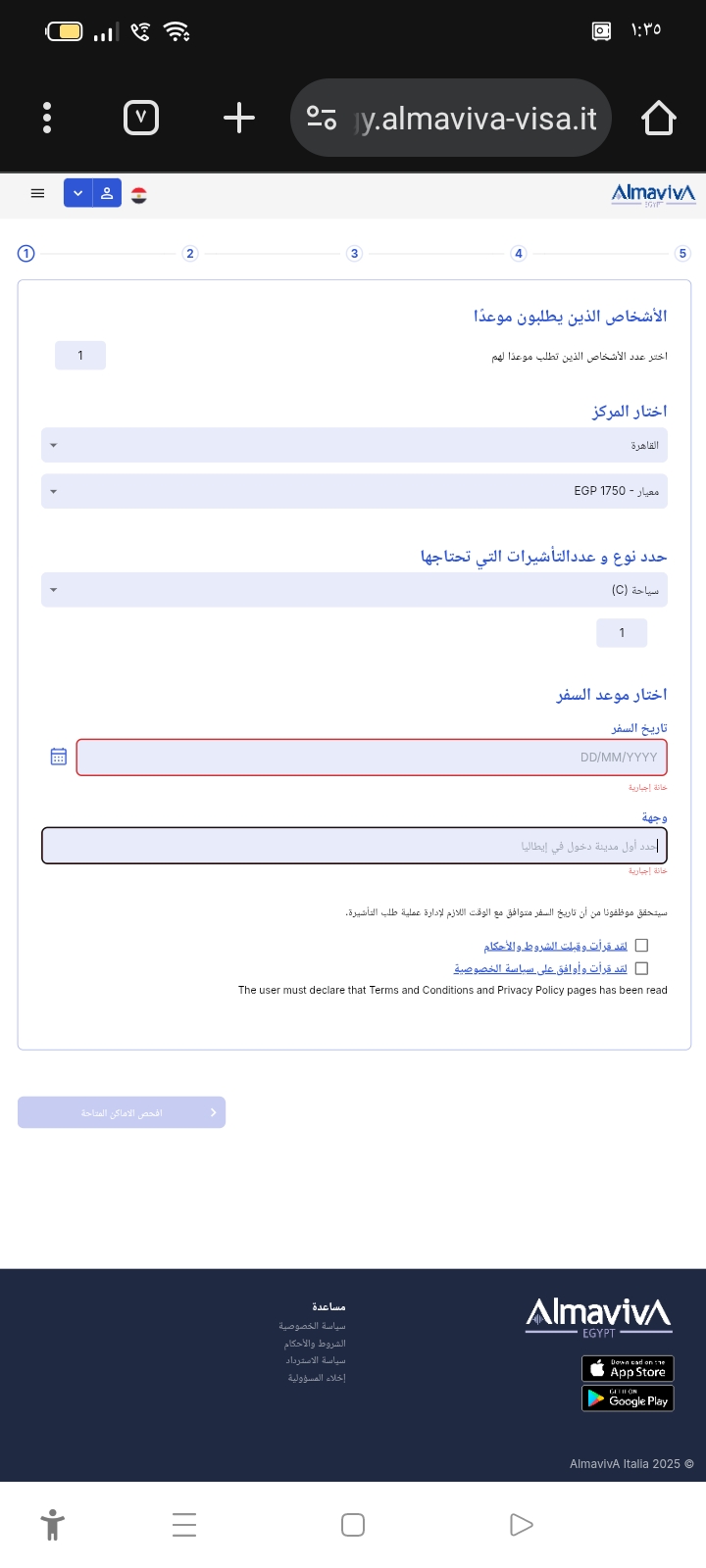Open the calendar date picker icon
The image size is (706, 1568).
59,757
